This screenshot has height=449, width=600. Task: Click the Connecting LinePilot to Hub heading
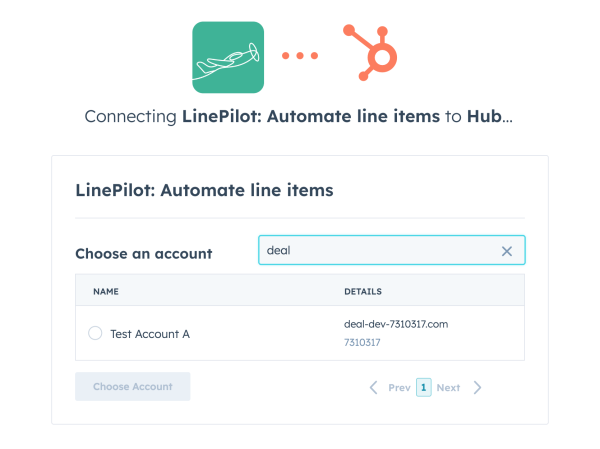[298, 116]
